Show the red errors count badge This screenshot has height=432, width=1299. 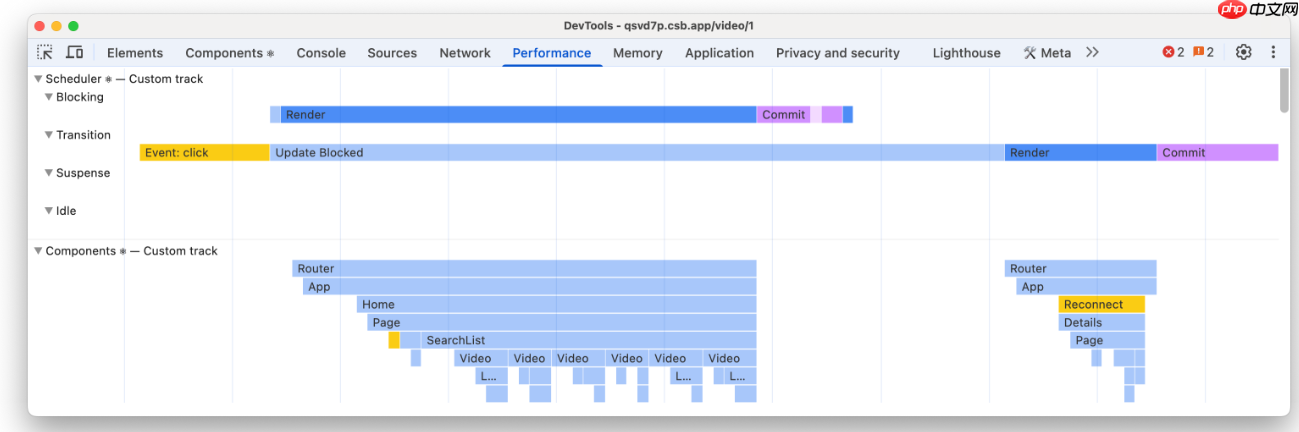click(1173, 53)
